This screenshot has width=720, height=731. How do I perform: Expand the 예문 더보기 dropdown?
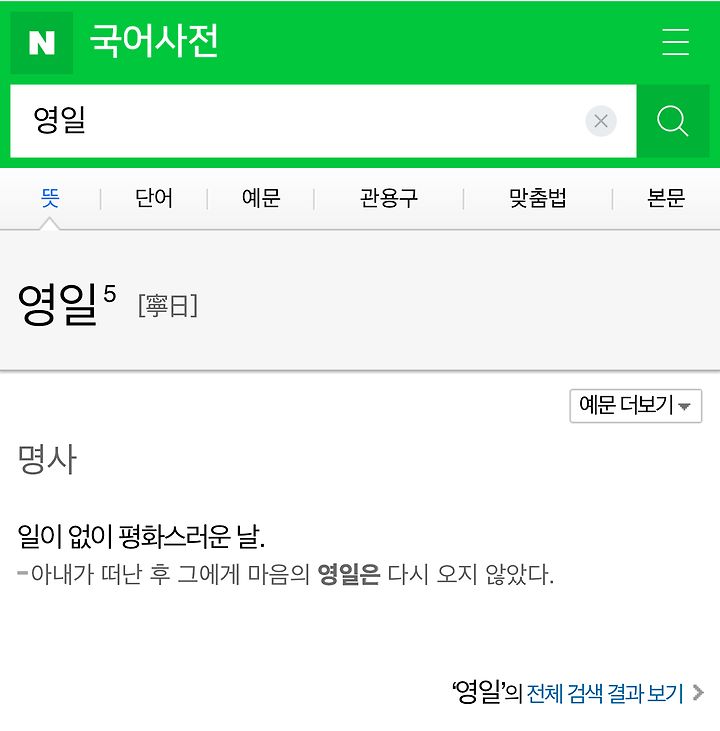636,406
